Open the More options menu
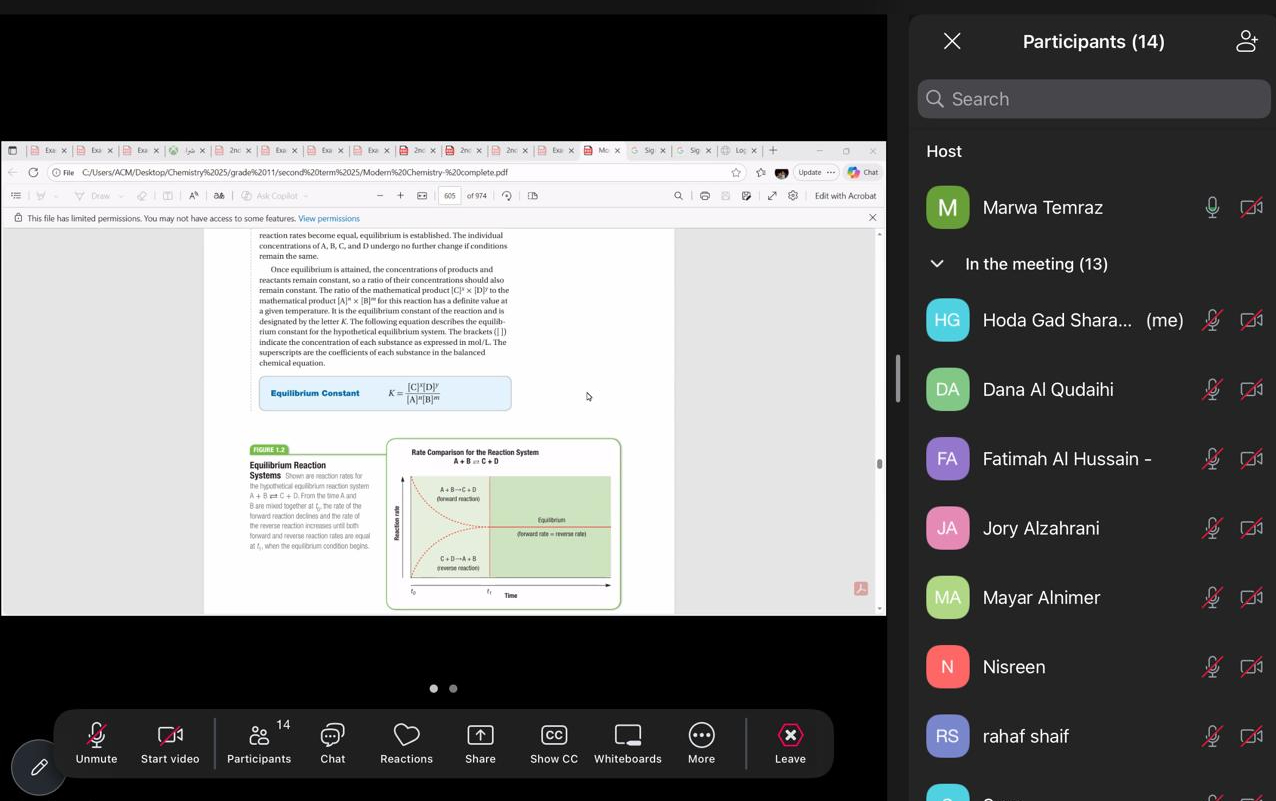Viewport: 1276px width, 801px height. (x=701, y=744)
